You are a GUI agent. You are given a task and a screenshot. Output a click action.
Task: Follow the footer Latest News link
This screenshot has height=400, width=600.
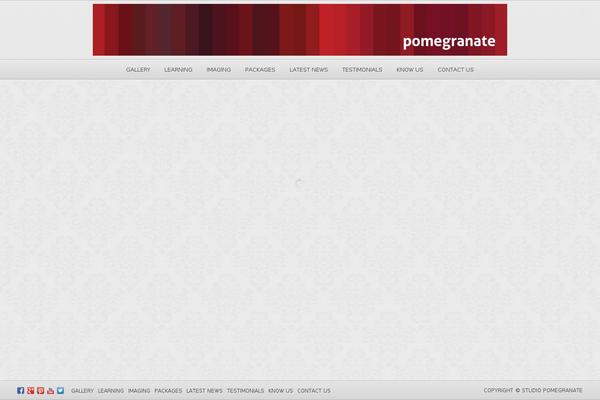point(204,391)
